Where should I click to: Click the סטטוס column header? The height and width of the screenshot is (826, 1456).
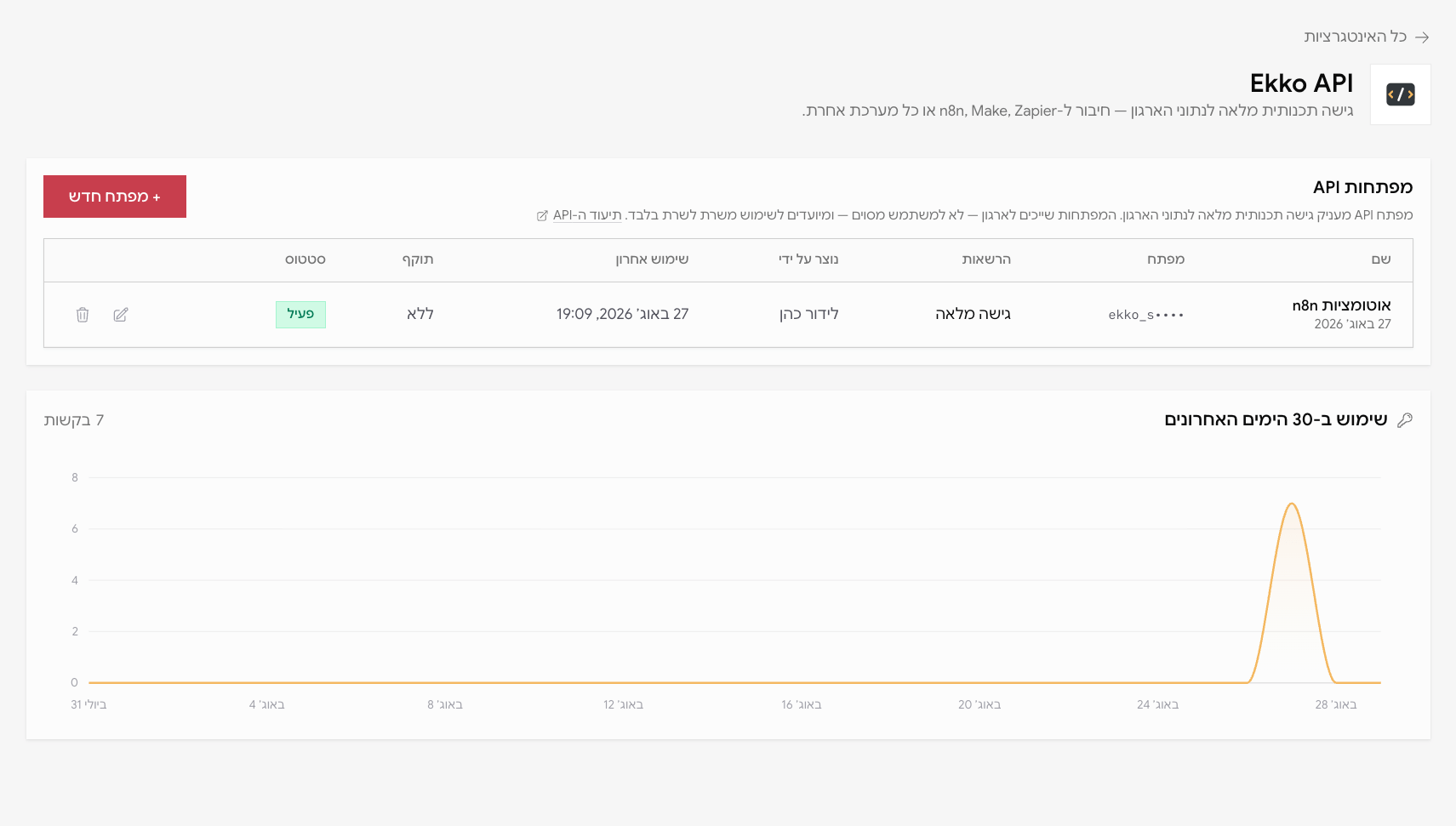point(305,259)
